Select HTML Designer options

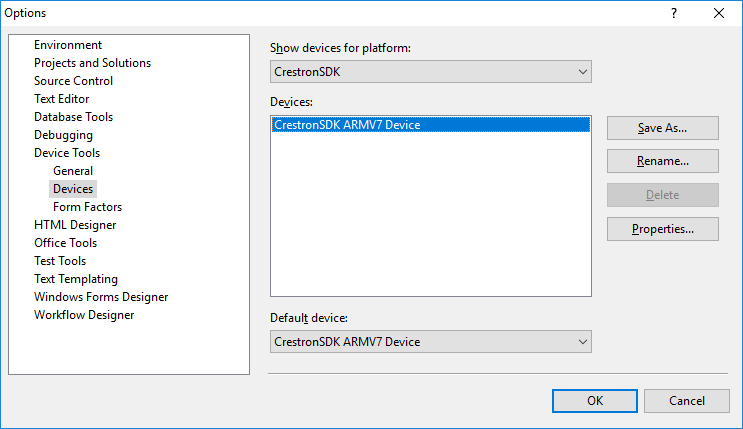[75, 225]
